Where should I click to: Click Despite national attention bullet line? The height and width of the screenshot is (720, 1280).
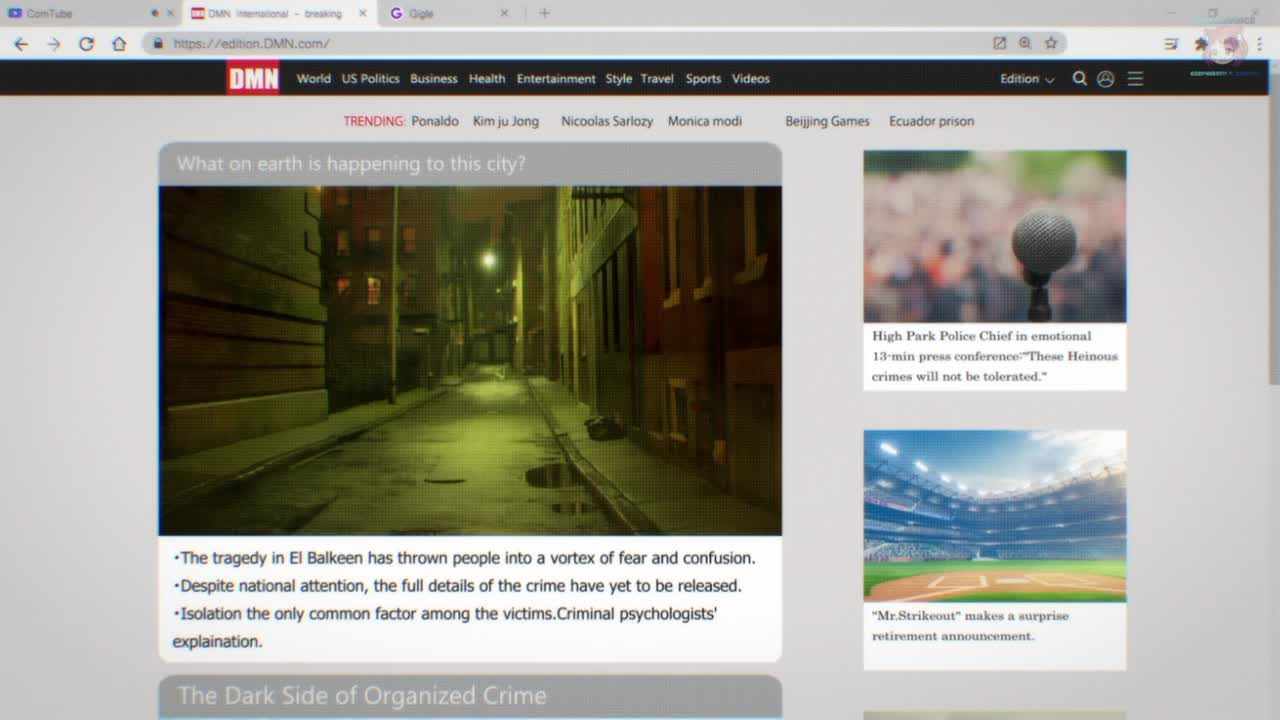[x=458, y=586]
